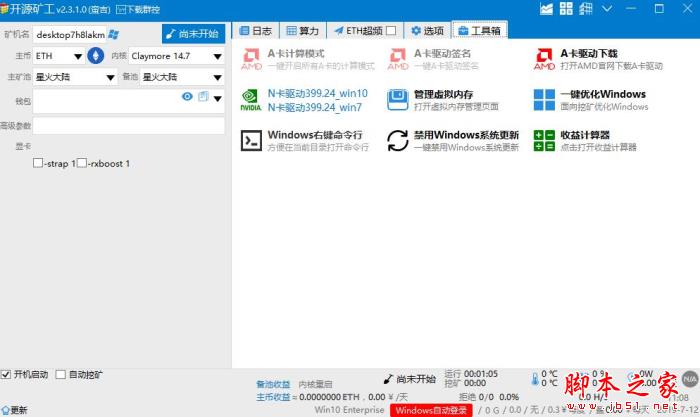Open the N卡驱动399.24_win7 link
Screen dimensions: 700x417
click(315, 107)
